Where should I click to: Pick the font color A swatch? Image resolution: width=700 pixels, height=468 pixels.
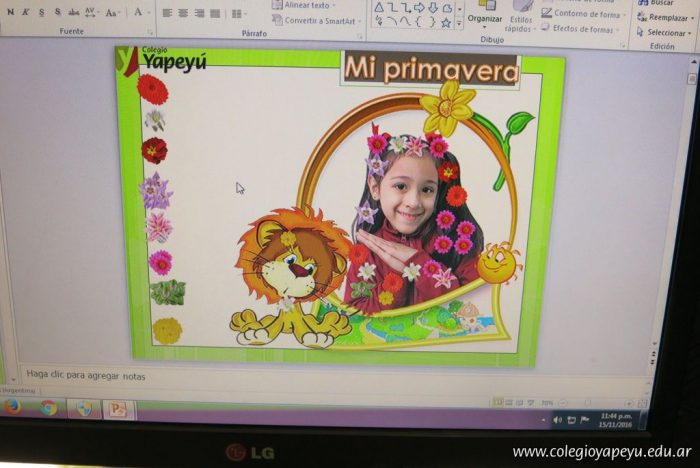pyautogui.click(x=138, y=13)
